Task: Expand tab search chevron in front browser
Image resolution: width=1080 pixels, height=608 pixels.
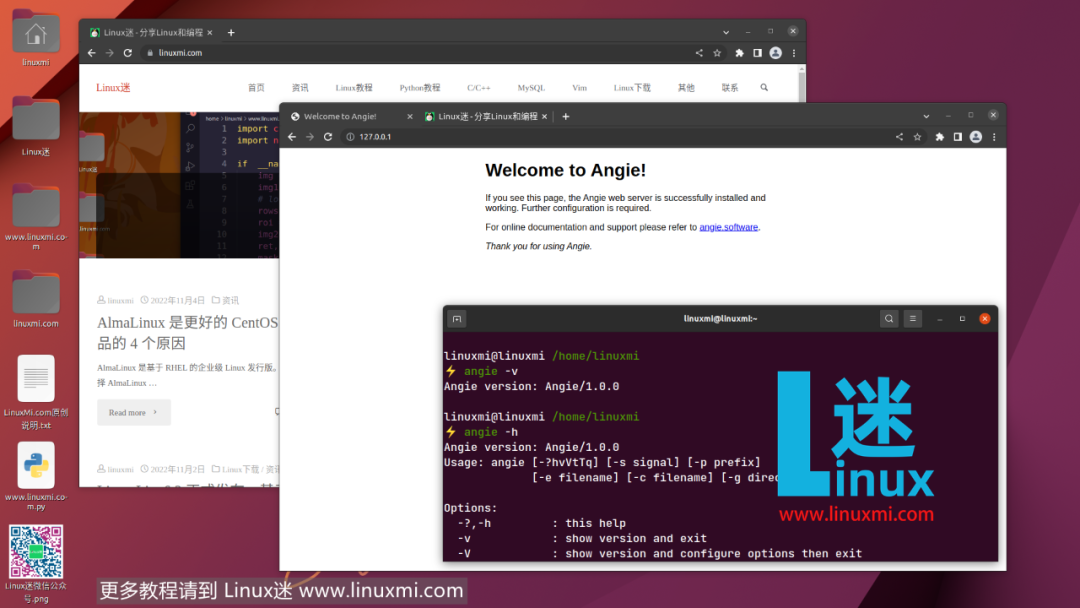Action: tap(926, 116)
